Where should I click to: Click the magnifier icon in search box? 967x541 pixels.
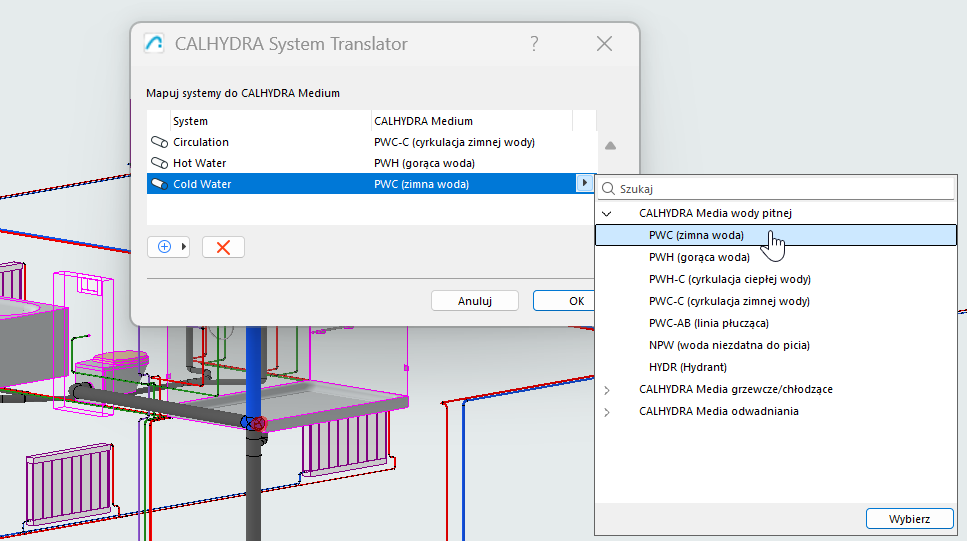[609, 188]
